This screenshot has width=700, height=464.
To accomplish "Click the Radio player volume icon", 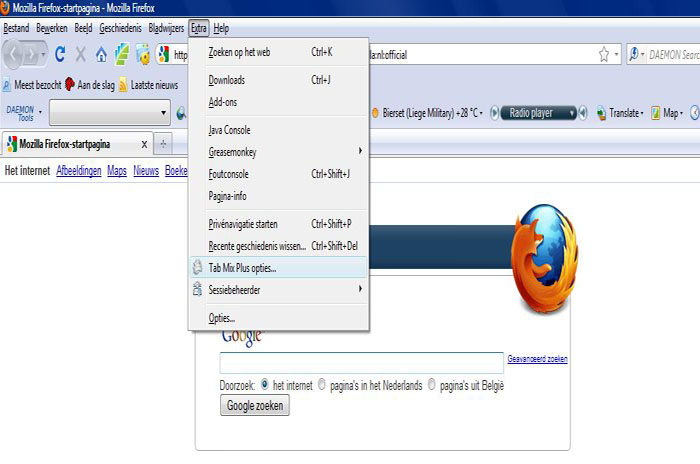I will 583,113.
